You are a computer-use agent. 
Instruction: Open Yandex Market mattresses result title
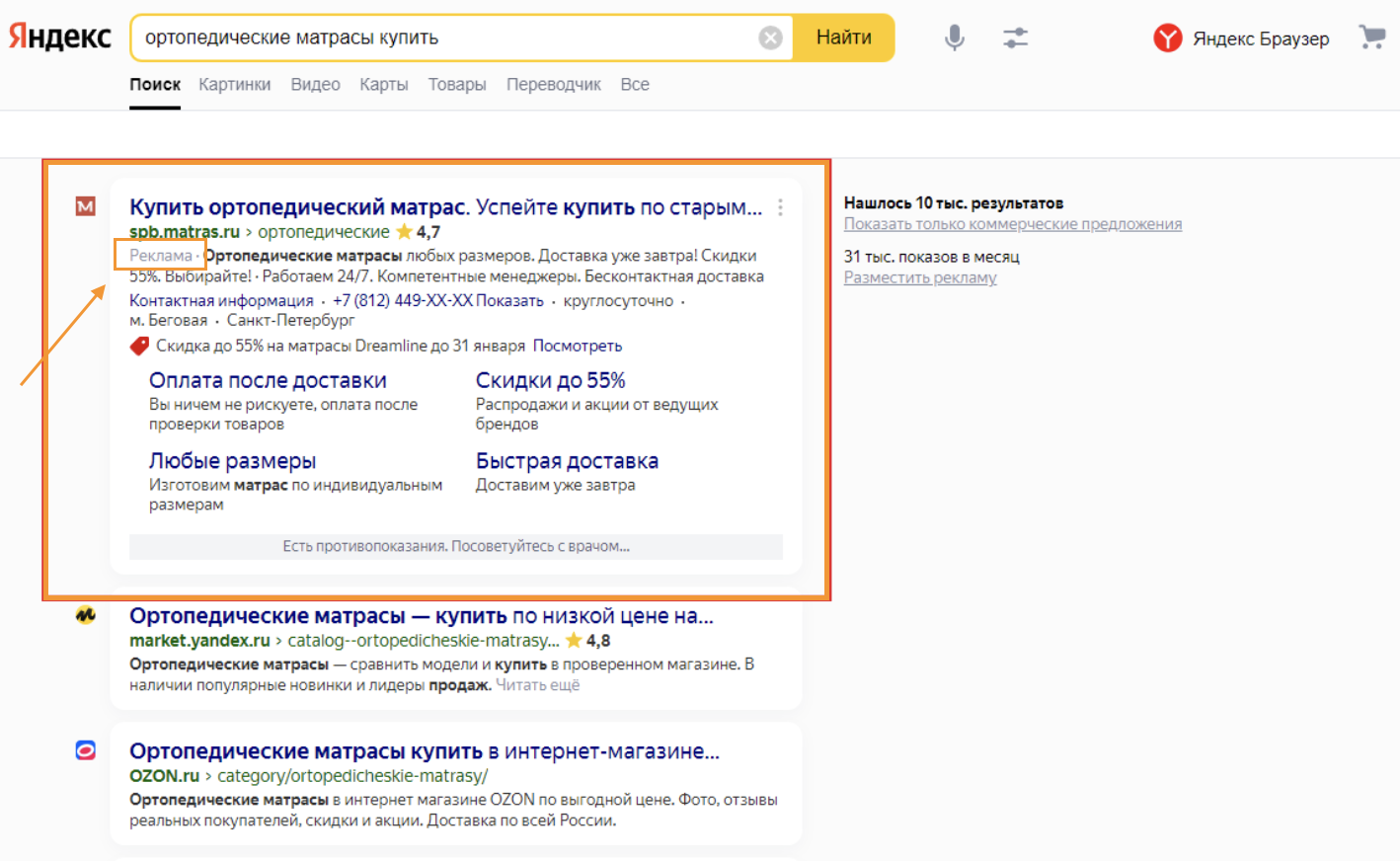(422, 616)
